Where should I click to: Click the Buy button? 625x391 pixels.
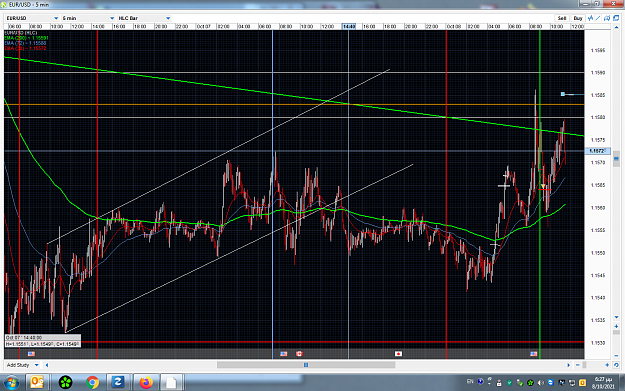(x=578, y=18)
